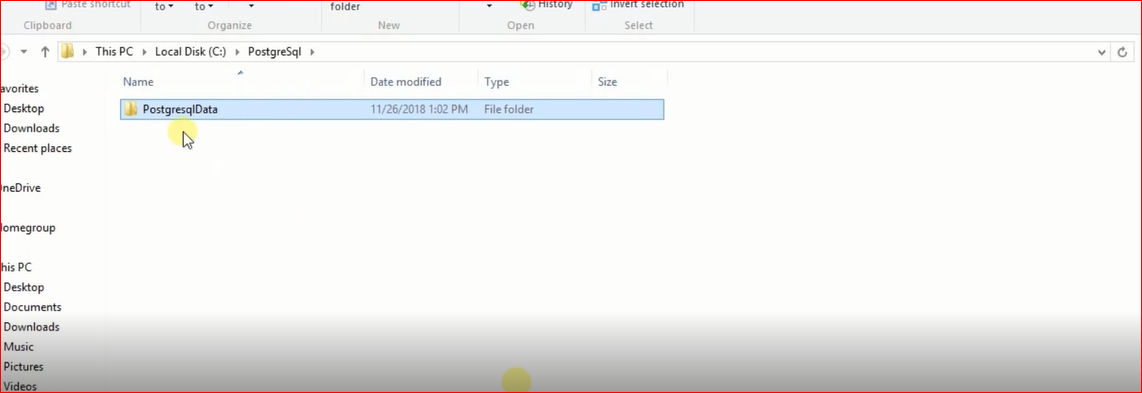Viewport: 1142px width, 393px height.
Task: Click the Paste shortcut ribbon icon
Action: click(x=51, y=4)
